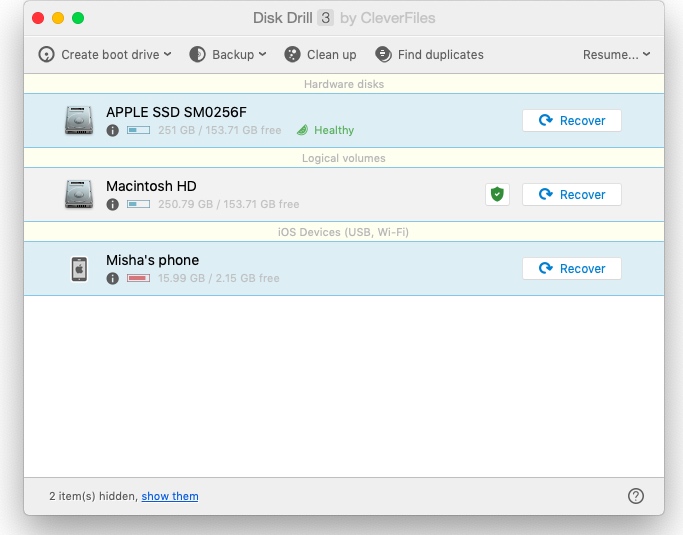The width and height of the screenshot is (683, 535).
Task: Select the APPLE SSD SM0256F name
Action: point(176,112)
